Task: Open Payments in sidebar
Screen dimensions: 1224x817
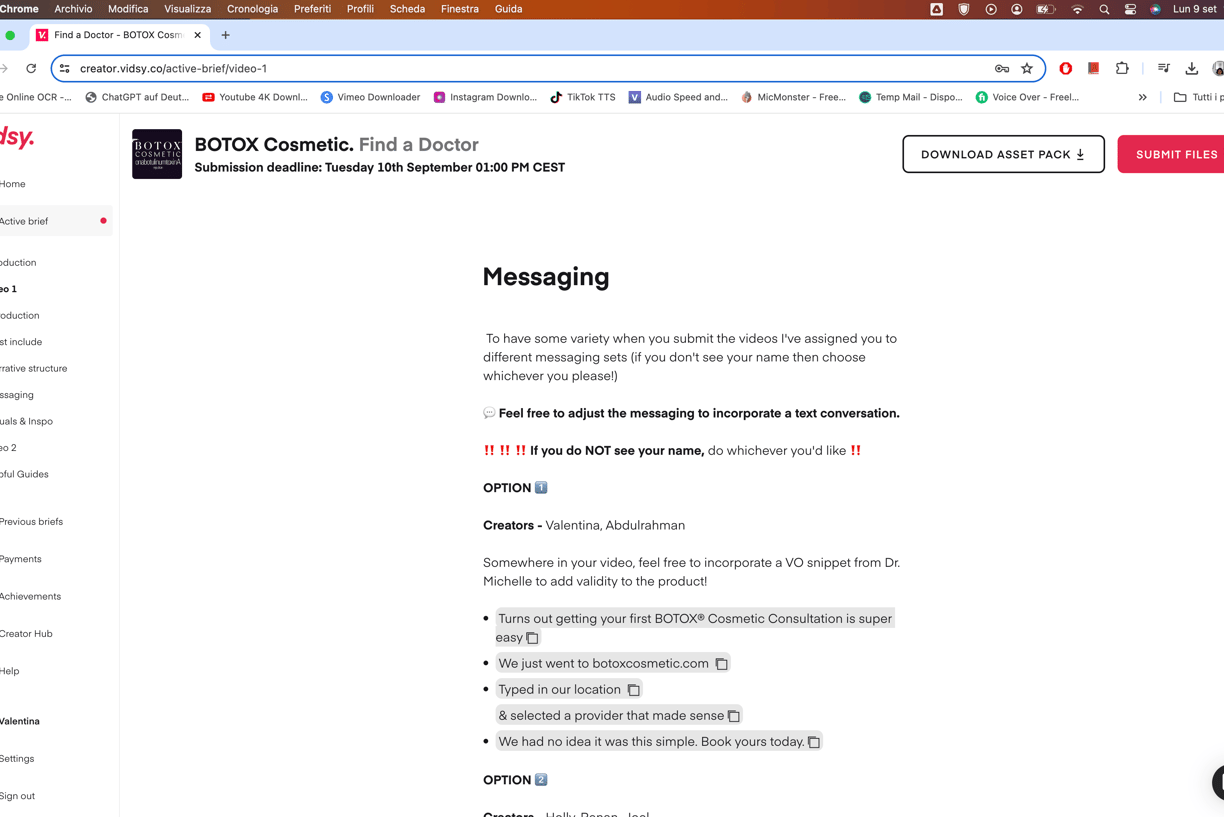Action: point(21,559)
